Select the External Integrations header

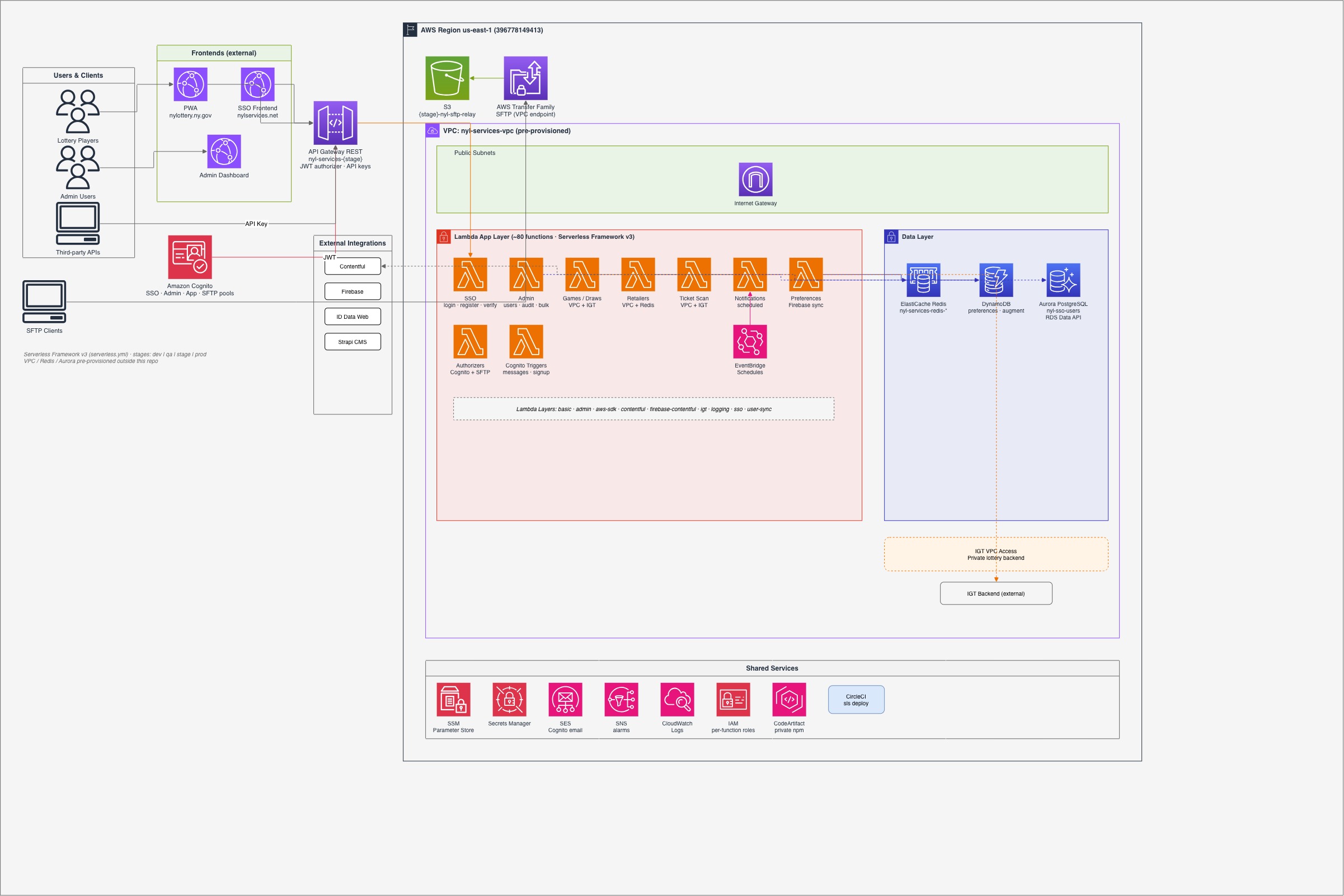pyautogui.click(x=353, y=243)
